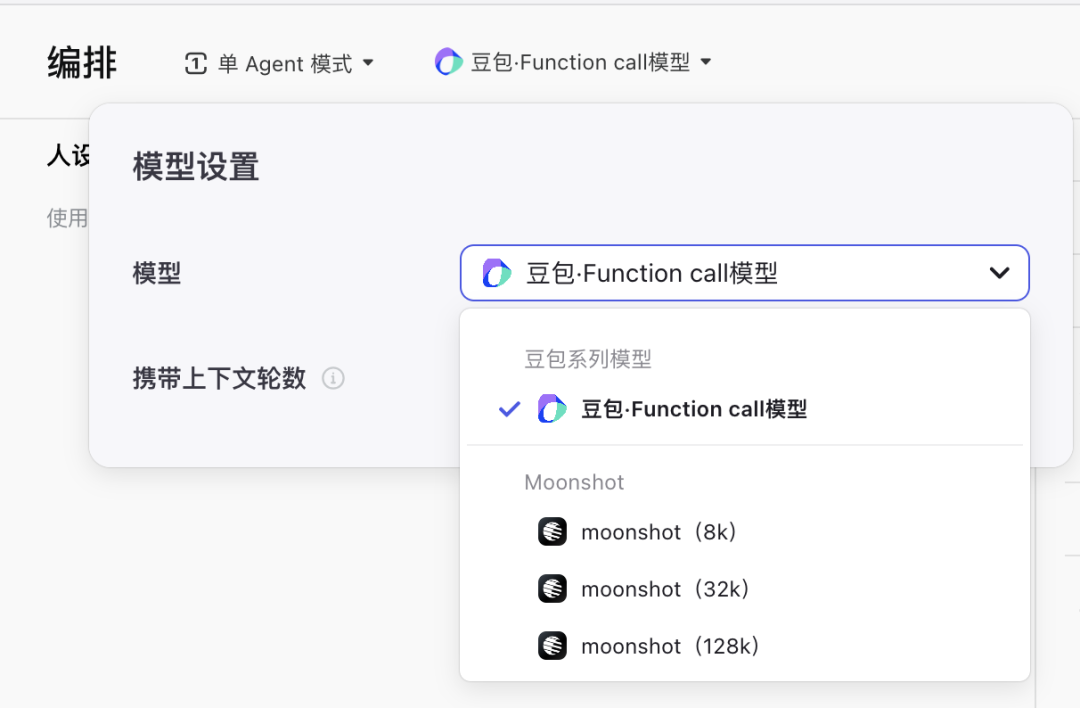
Task: Click the moonshot (8k) logo icon
Action: (x=552, y=532)
